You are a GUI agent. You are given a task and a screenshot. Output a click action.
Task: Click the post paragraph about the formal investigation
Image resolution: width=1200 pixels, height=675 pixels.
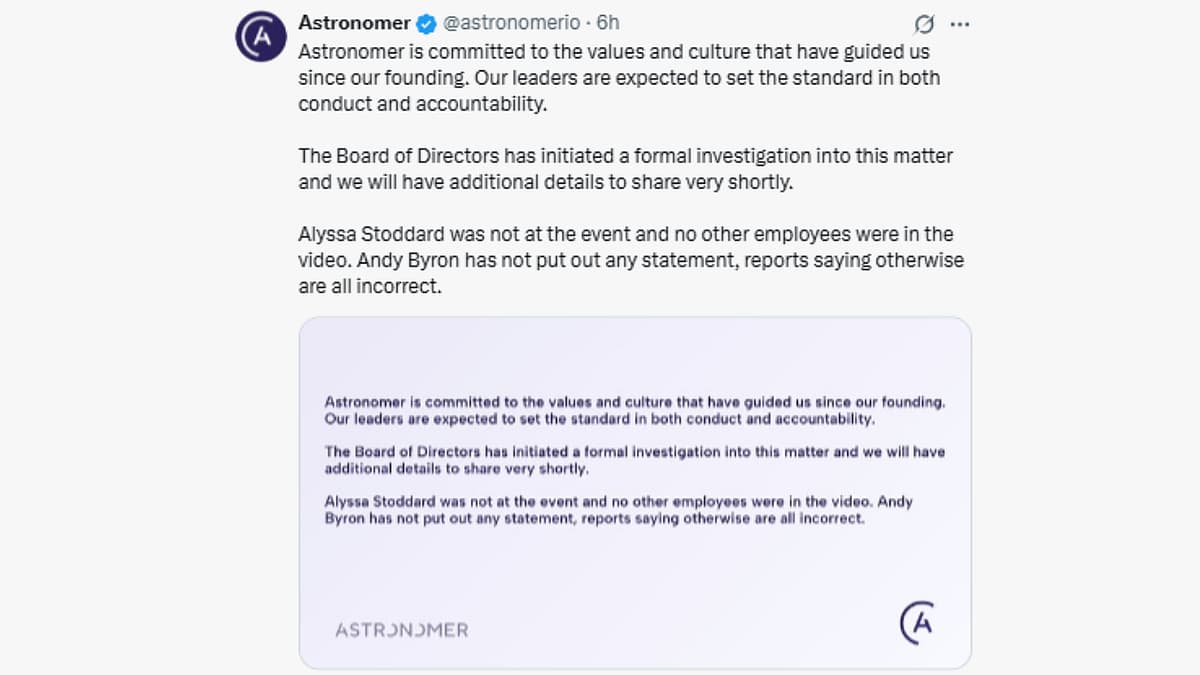[625, 169]
